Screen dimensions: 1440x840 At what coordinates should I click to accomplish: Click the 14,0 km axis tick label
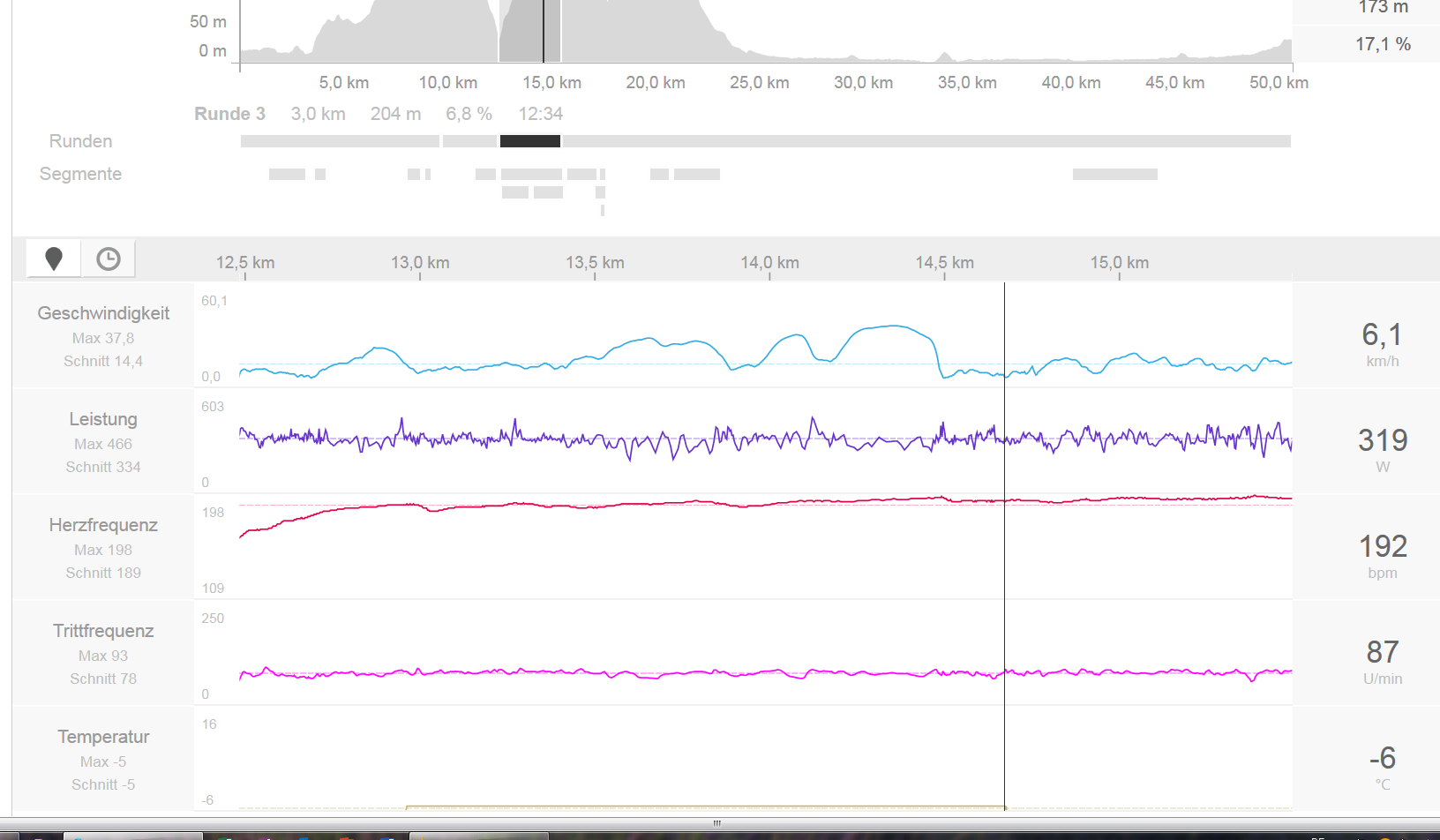pos(769,263)
